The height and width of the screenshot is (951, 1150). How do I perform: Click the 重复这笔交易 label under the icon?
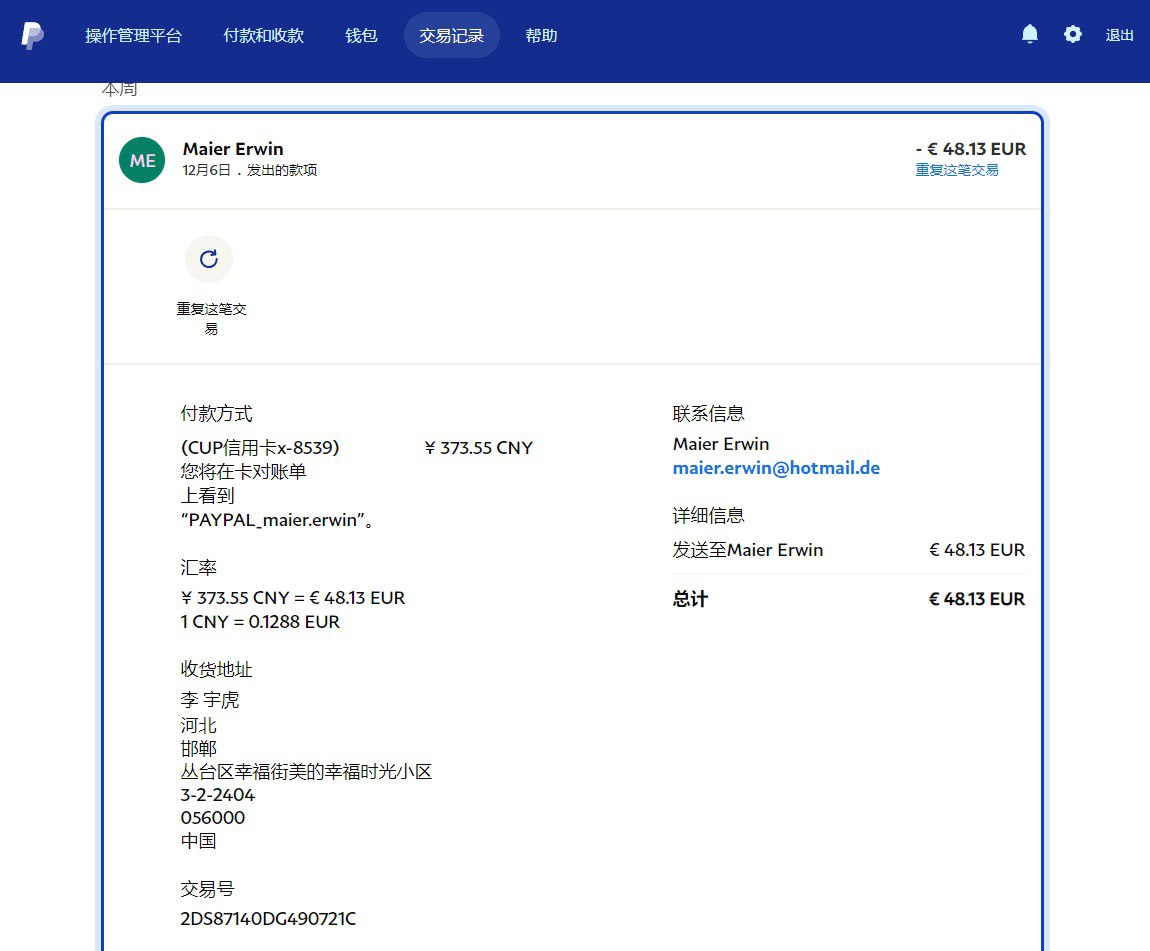tap(211, 319)
